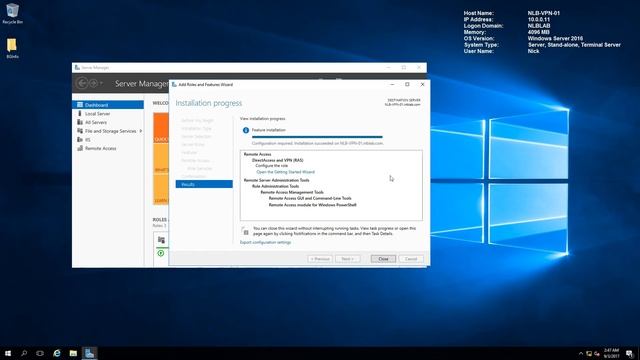Viewport: 640px width, 360px height.
Task: Open File Explorer from the taskbar
Action: [73, 353]
